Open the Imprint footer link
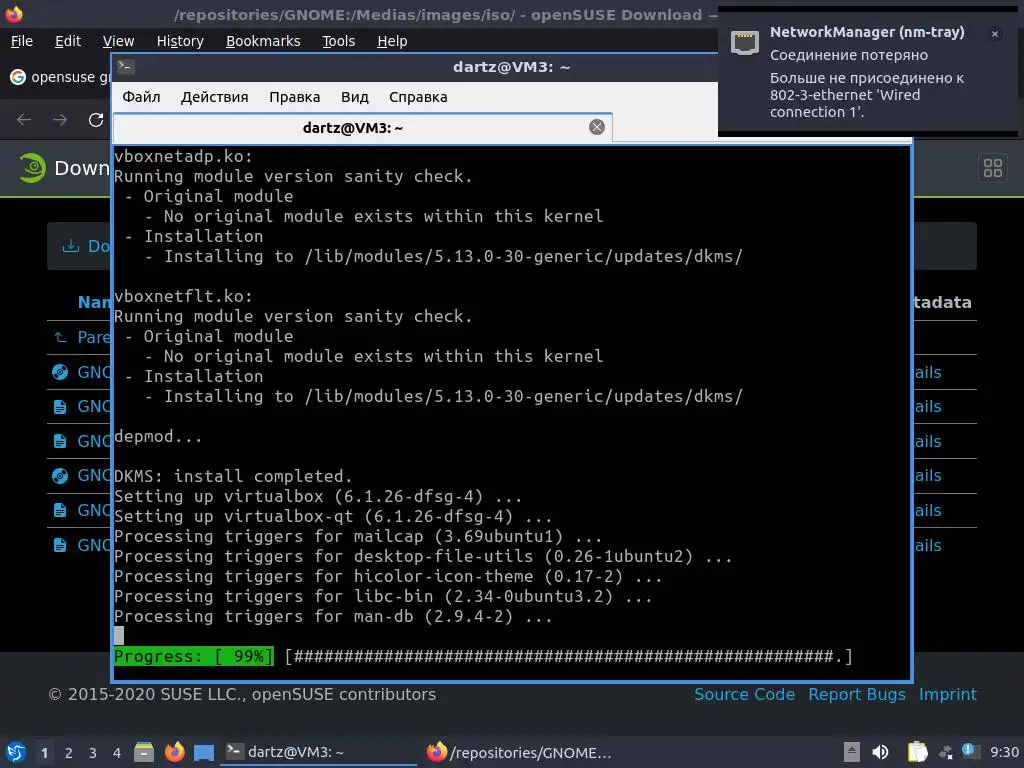The height and width of the screenshot is (768, 1024). tap(948, 694)
